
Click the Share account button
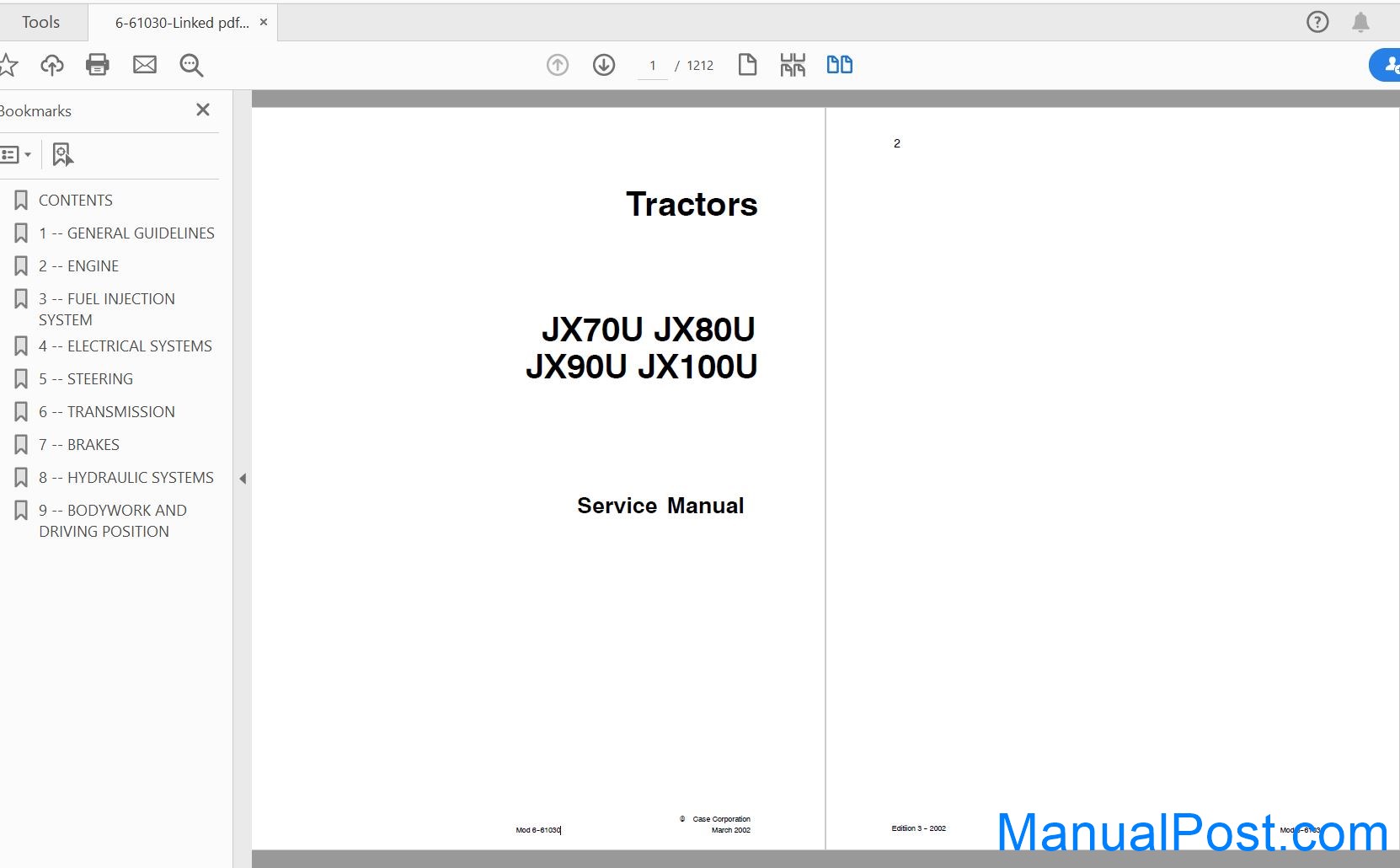tap(1385, 65)
